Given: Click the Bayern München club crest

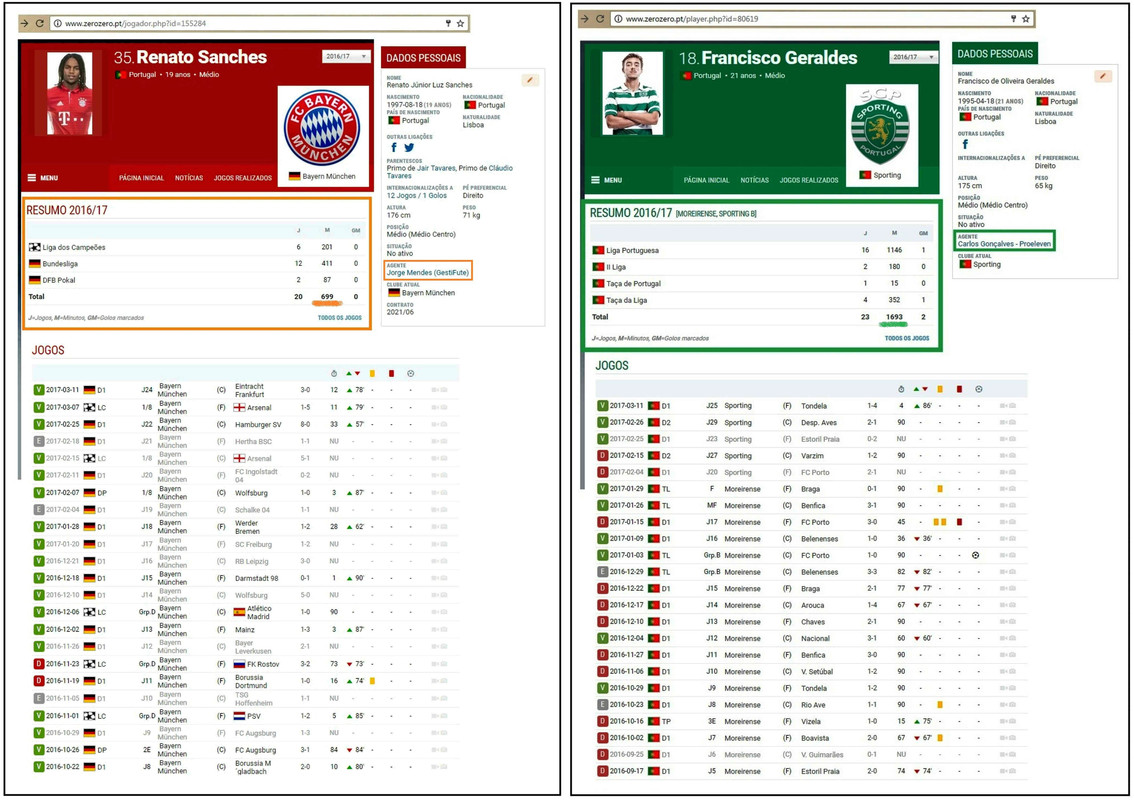Looking at the screenshot, I should pyautogui.click(x=322, y=128).
